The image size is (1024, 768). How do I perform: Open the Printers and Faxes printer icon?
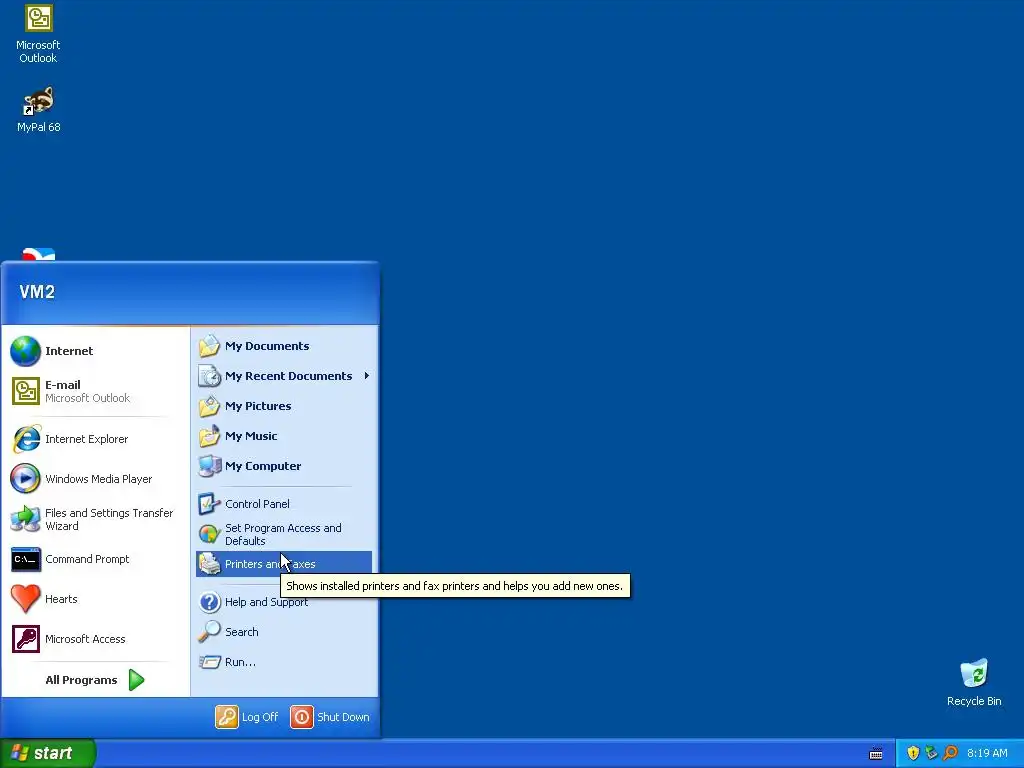click(x=210, y=564)
